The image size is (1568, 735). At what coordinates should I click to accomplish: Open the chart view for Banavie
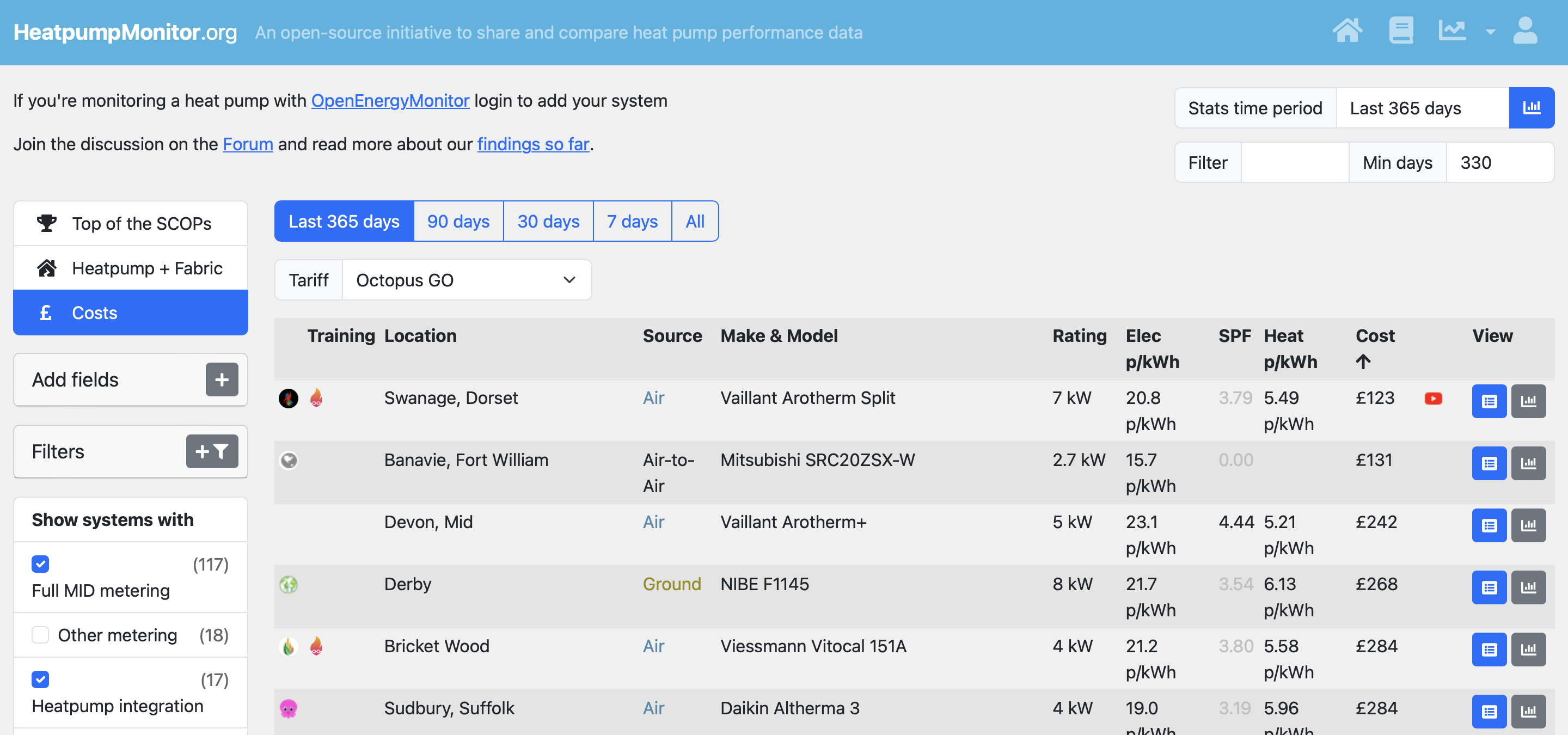coord(1528,464)
